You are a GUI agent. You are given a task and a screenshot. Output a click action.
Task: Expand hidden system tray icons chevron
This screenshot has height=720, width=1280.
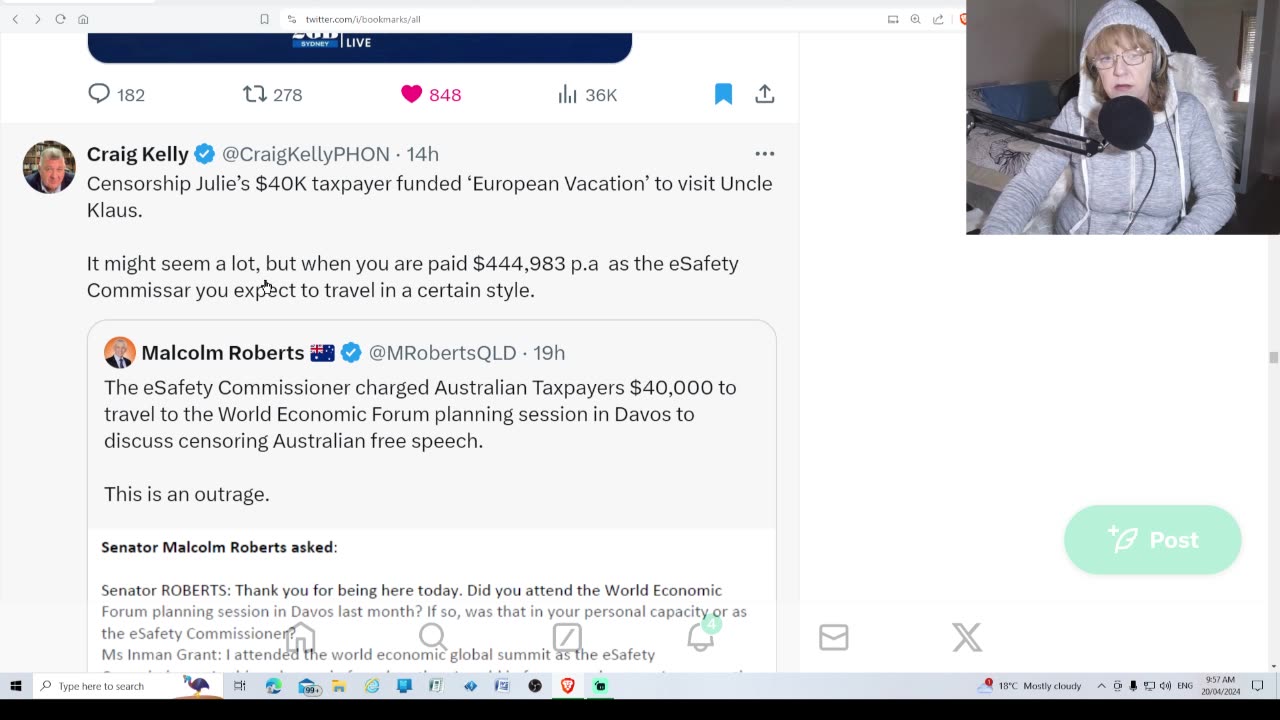pyautogui.click(x=1101, y=686)
